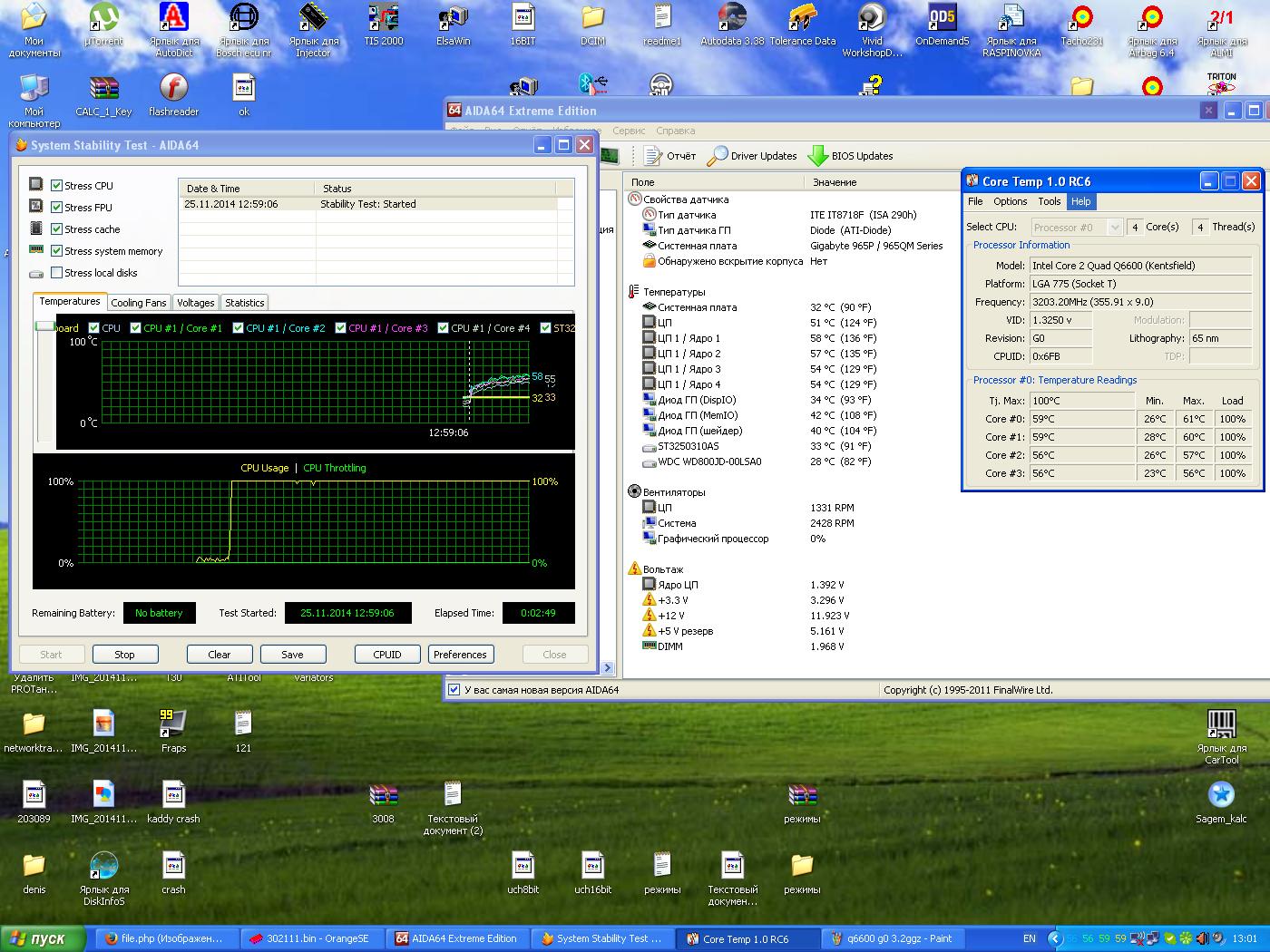Open the TIS 2000 desktop icon
The image size is (1270, 952).
[x=383, y=20]
